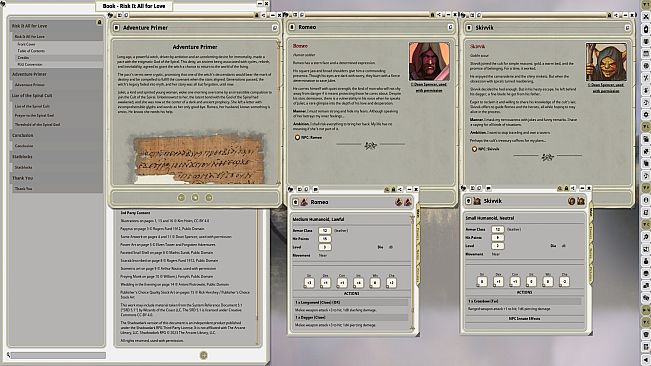Image resolution: width=651 pixels, height=366 pixels.
Task: Click Romeo's token icon beside NPC sheet name
Action: coord(304,202)
